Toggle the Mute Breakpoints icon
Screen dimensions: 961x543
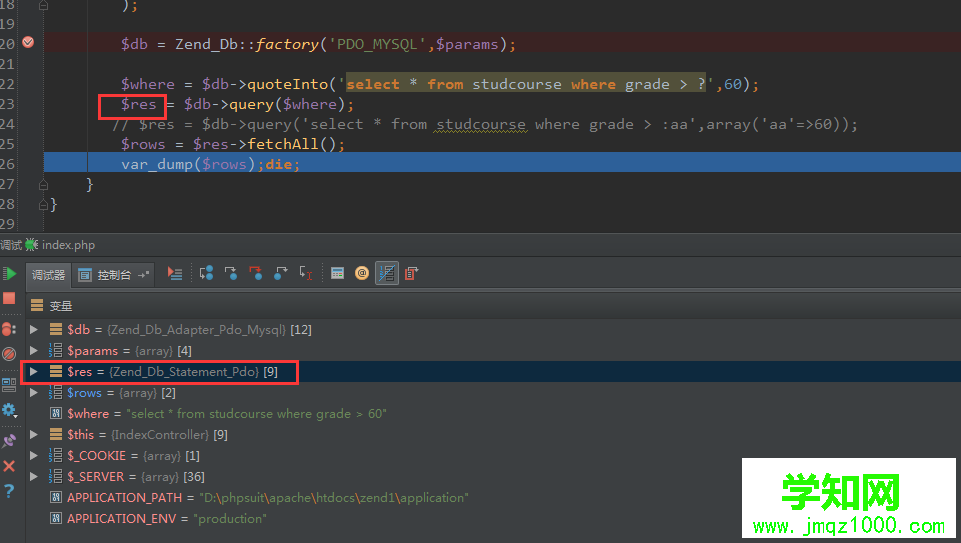coord(9,354)
